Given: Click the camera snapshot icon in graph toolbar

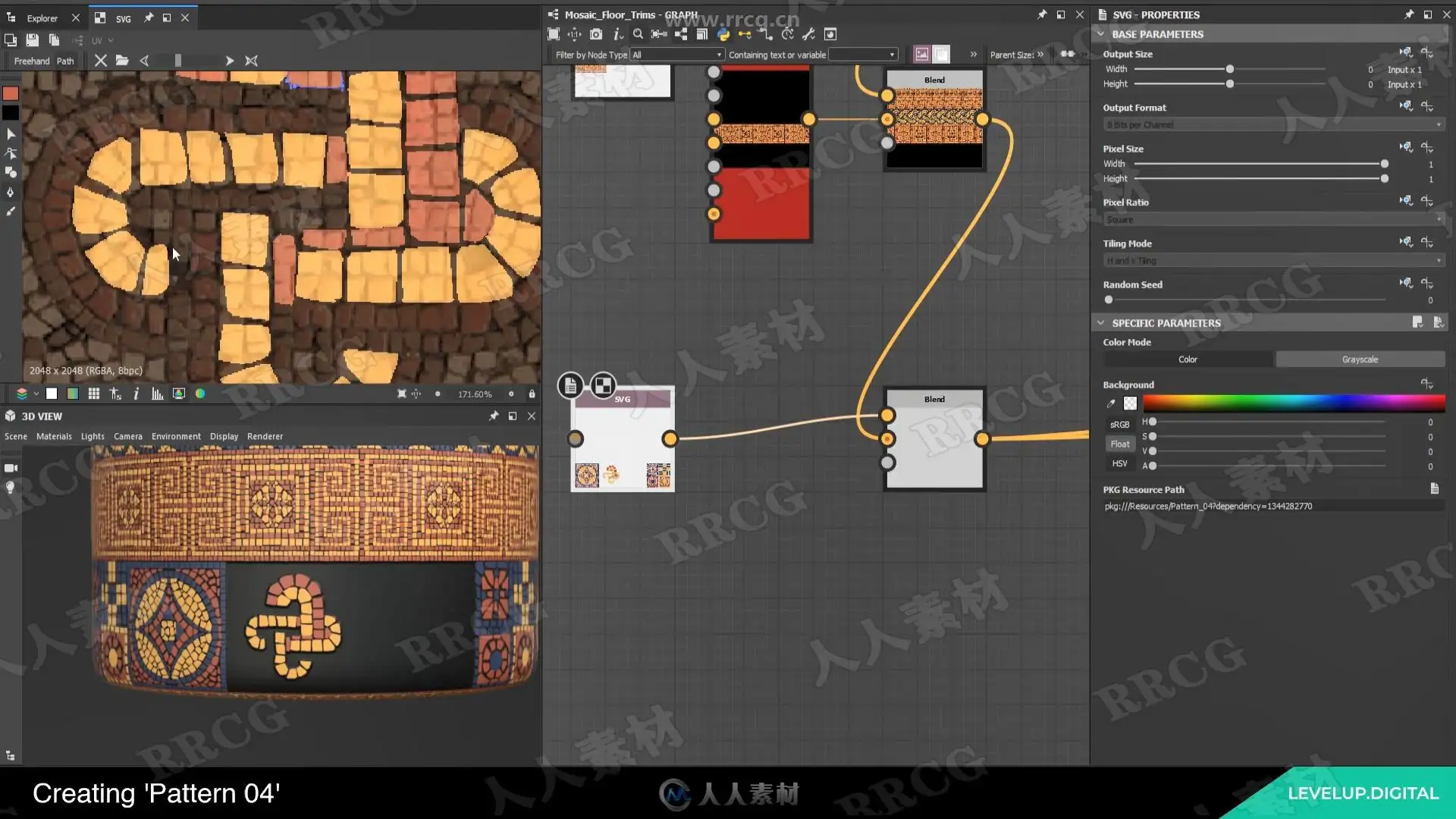Looking at the screenshot, I should tap(596, 34).
